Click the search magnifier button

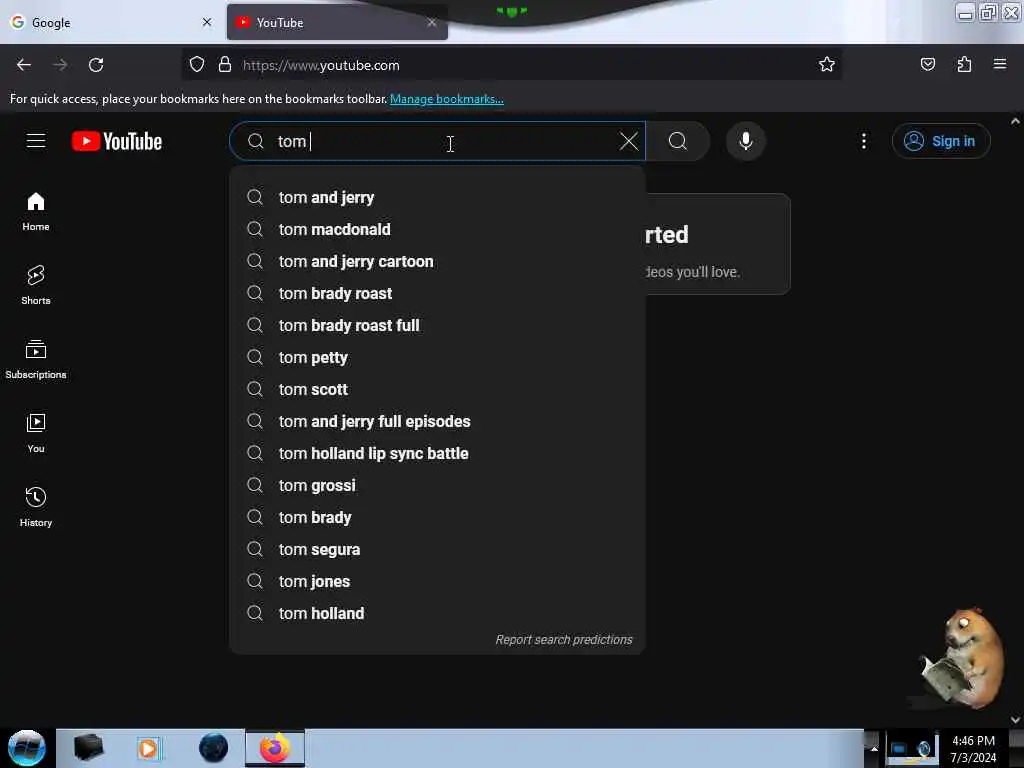coord(678,141)
